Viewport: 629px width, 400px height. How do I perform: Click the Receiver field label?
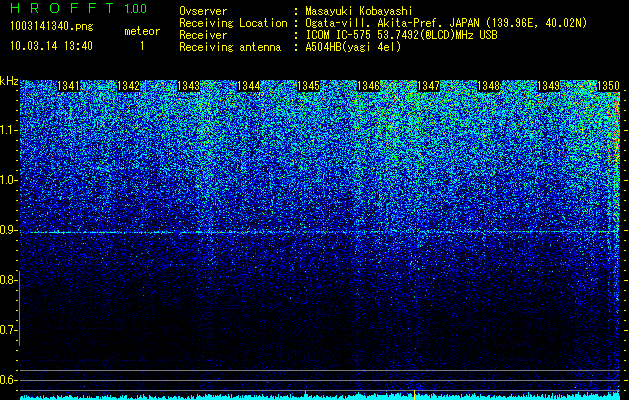(203, 35)
